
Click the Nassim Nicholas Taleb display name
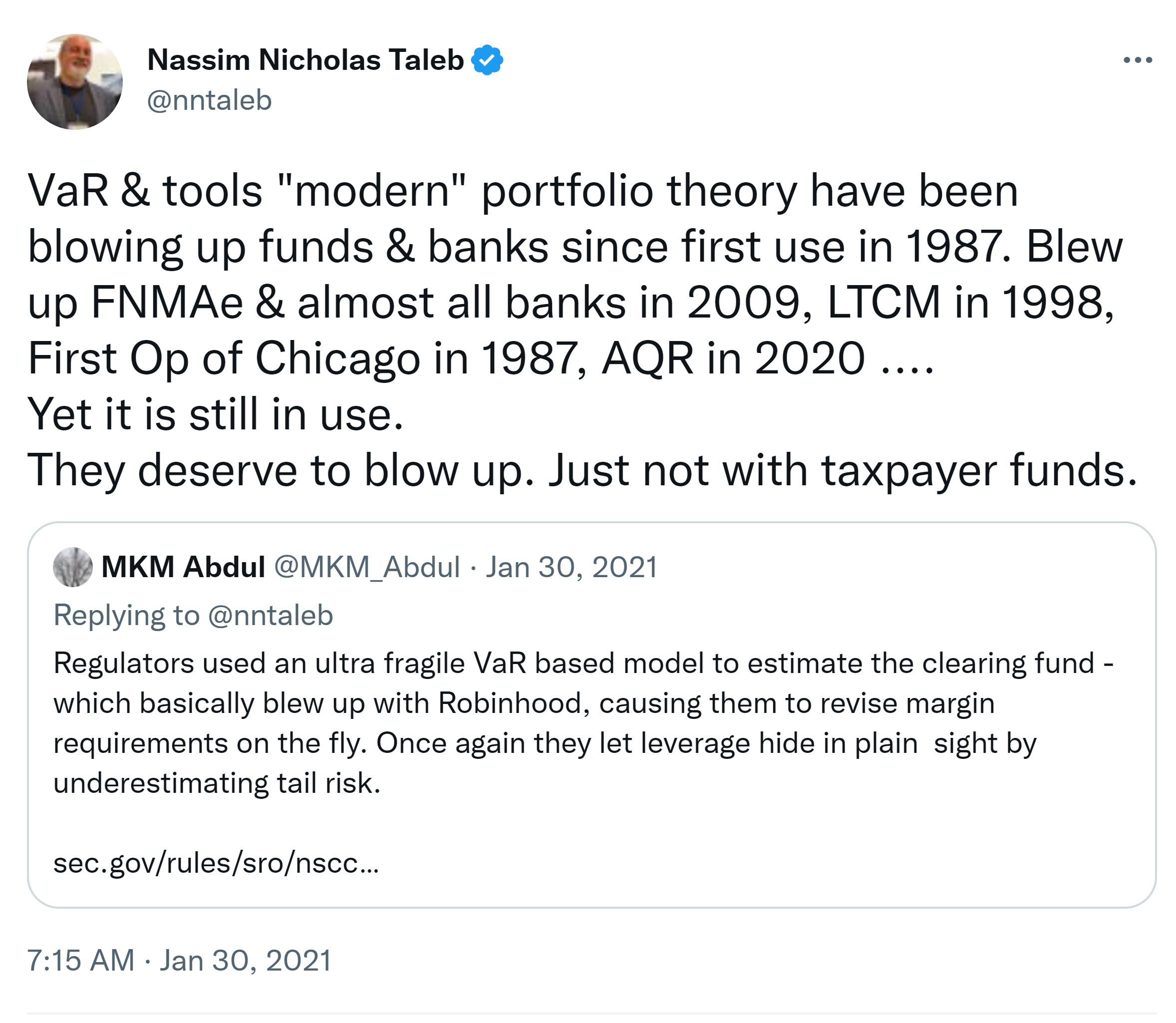tap(305, 60)
